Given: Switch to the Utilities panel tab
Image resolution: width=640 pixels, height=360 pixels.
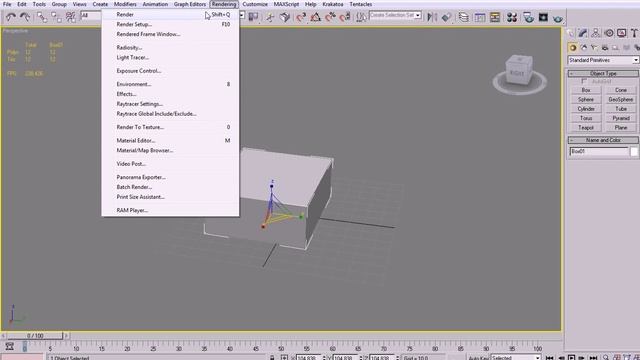Looking at the screenshot, I should point(634,33).
